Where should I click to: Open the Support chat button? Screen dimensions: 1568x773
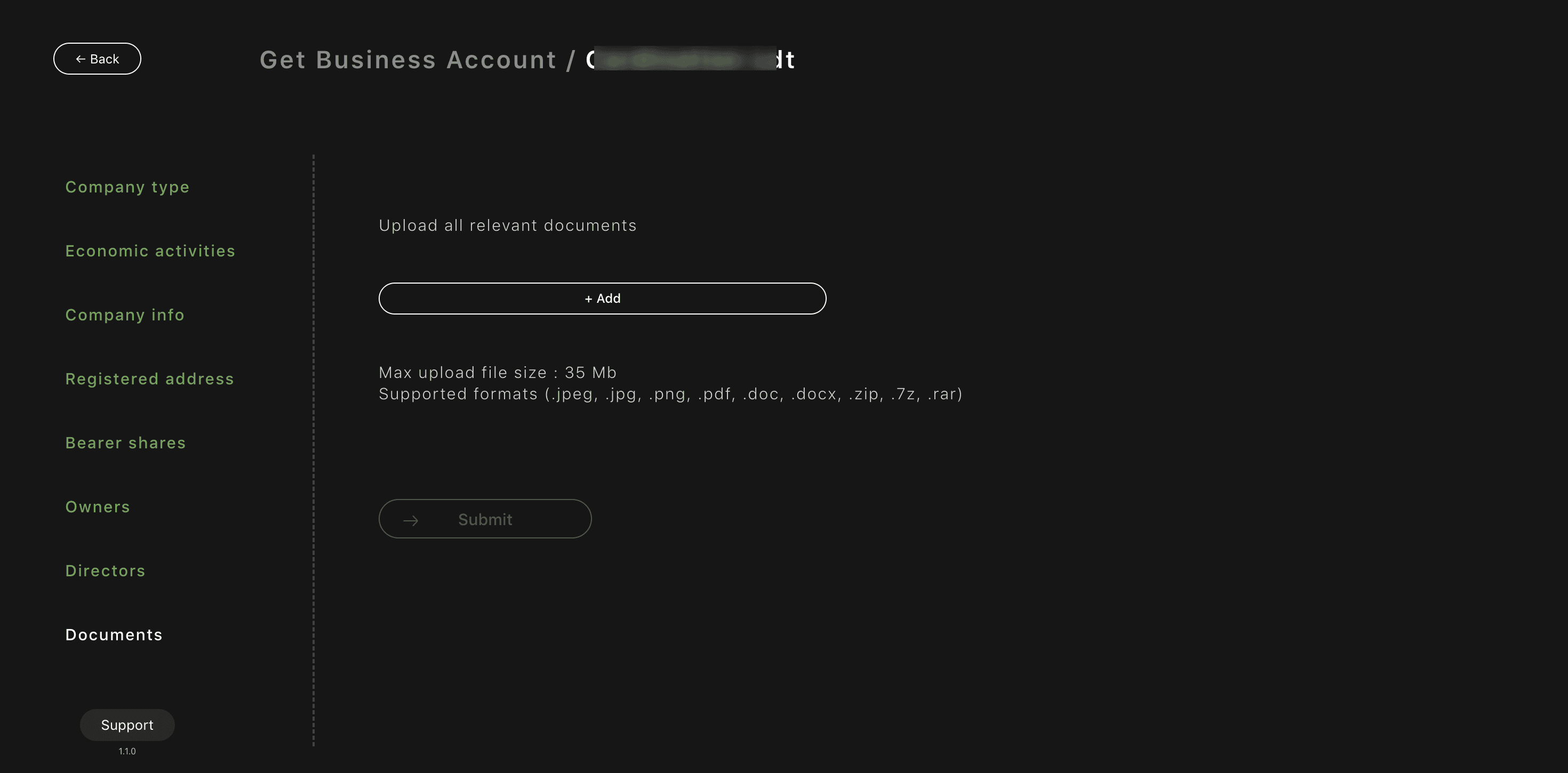(x=127, y=725)
